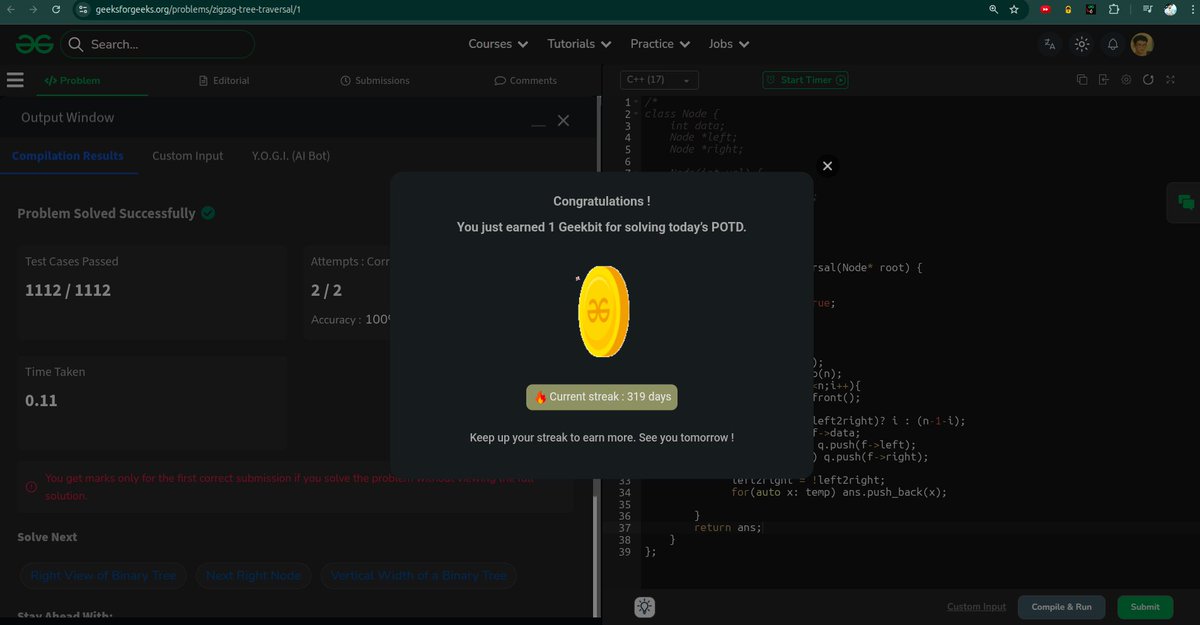Open the media control icon in browser toolbar
1200x625 pixels.
(x=1147, y=9)
